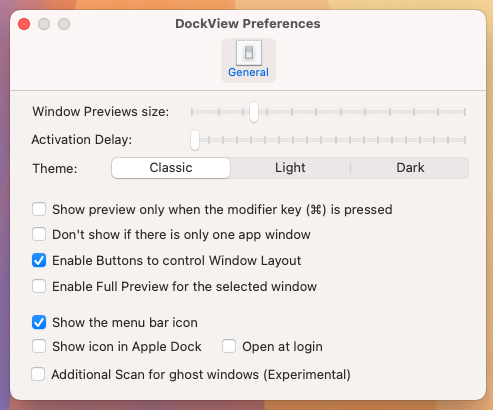Select the Light theme
The width and height of the screenshot is (493, 410).
pyautogui.click(x=290, y=168)
